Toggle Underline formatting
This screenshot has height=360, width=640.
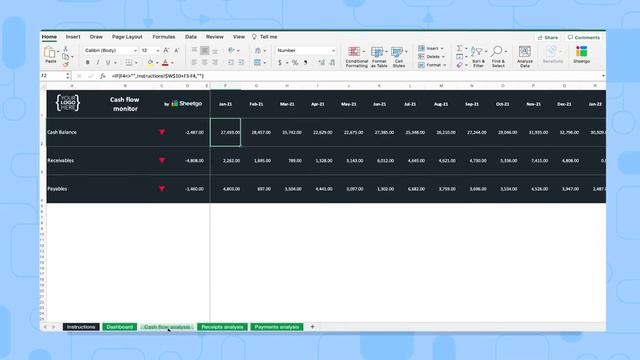pos(108,62)
